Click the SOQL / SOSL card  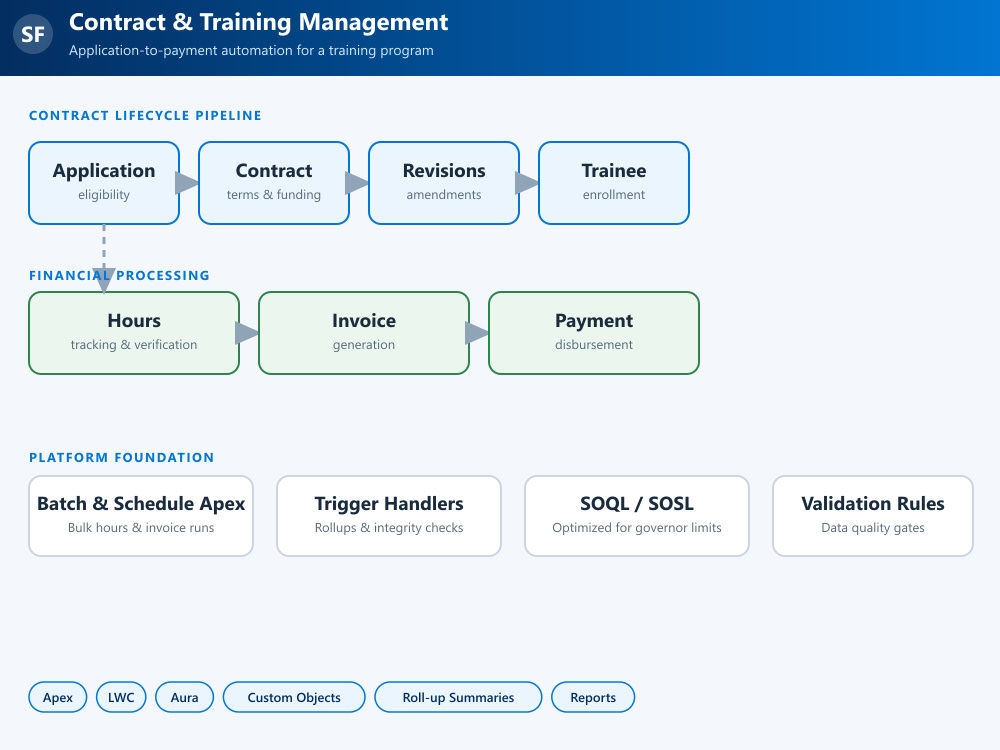636,516
